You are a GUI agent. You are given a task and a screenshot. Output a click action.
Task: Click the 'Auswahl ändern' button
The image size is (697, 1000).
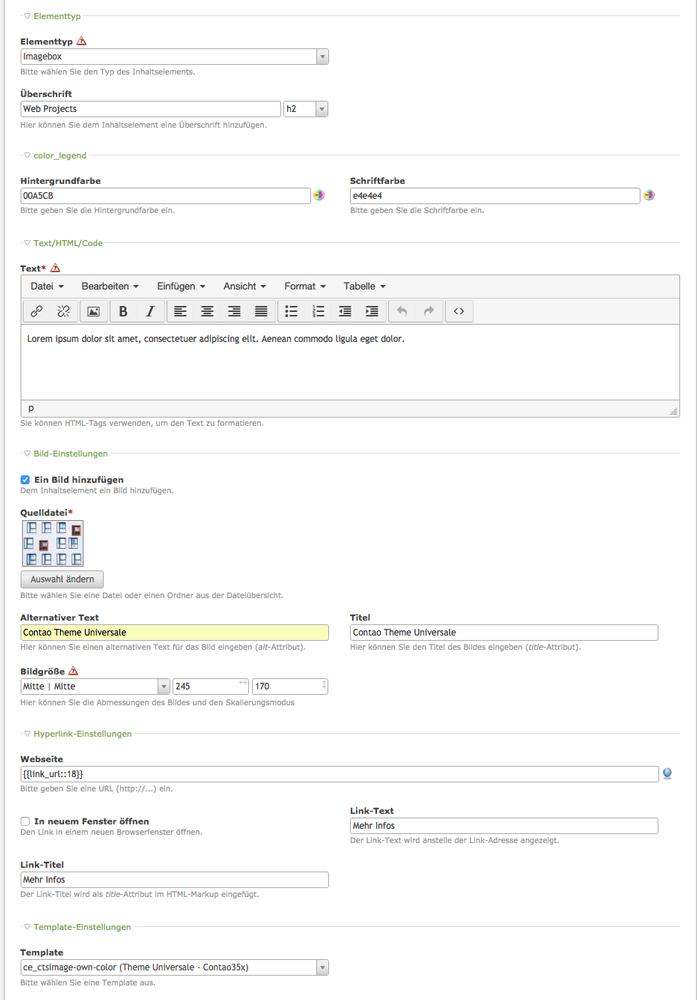tap(62, 579)
